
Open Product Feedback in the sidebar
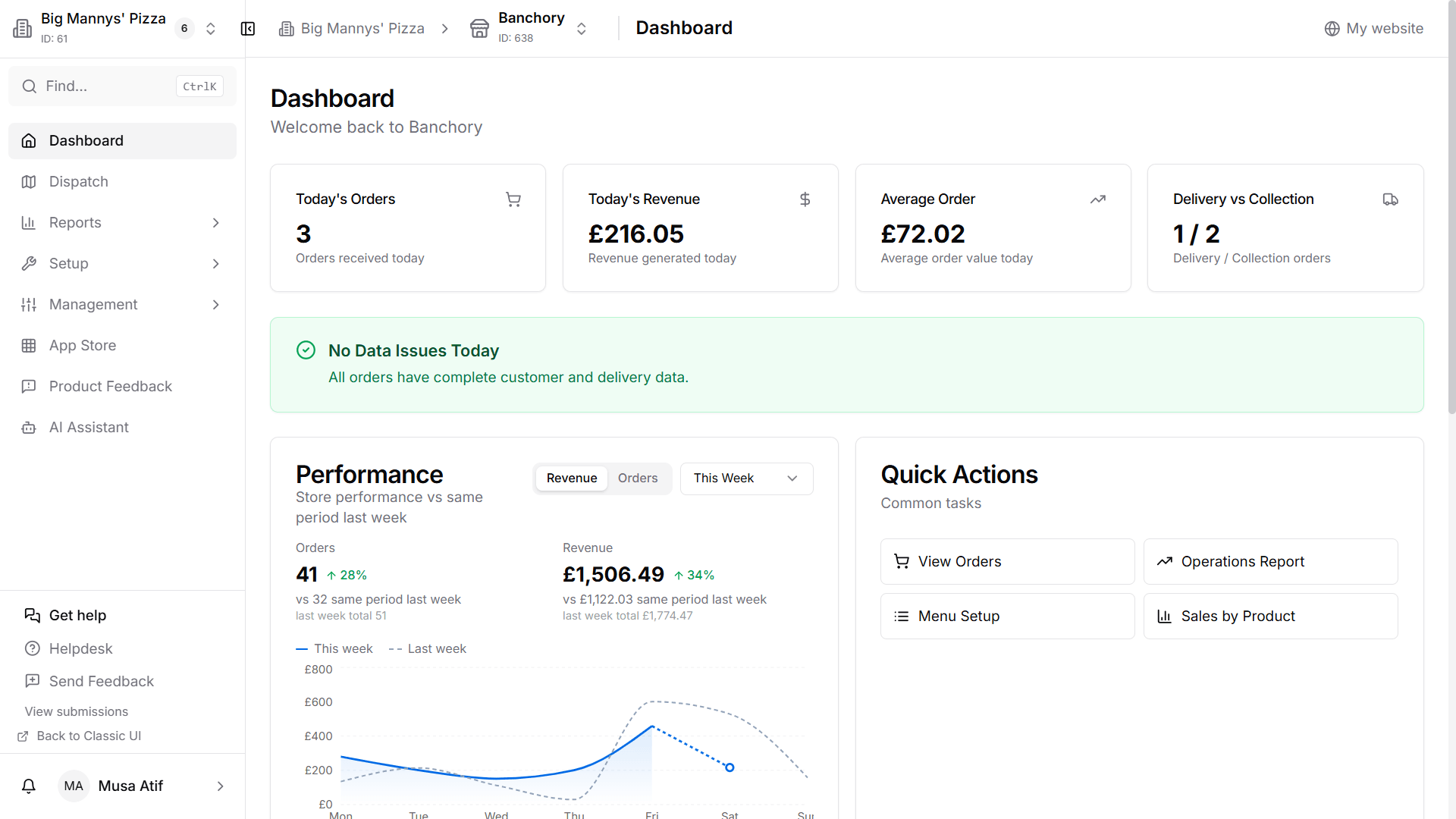[122, 387]
